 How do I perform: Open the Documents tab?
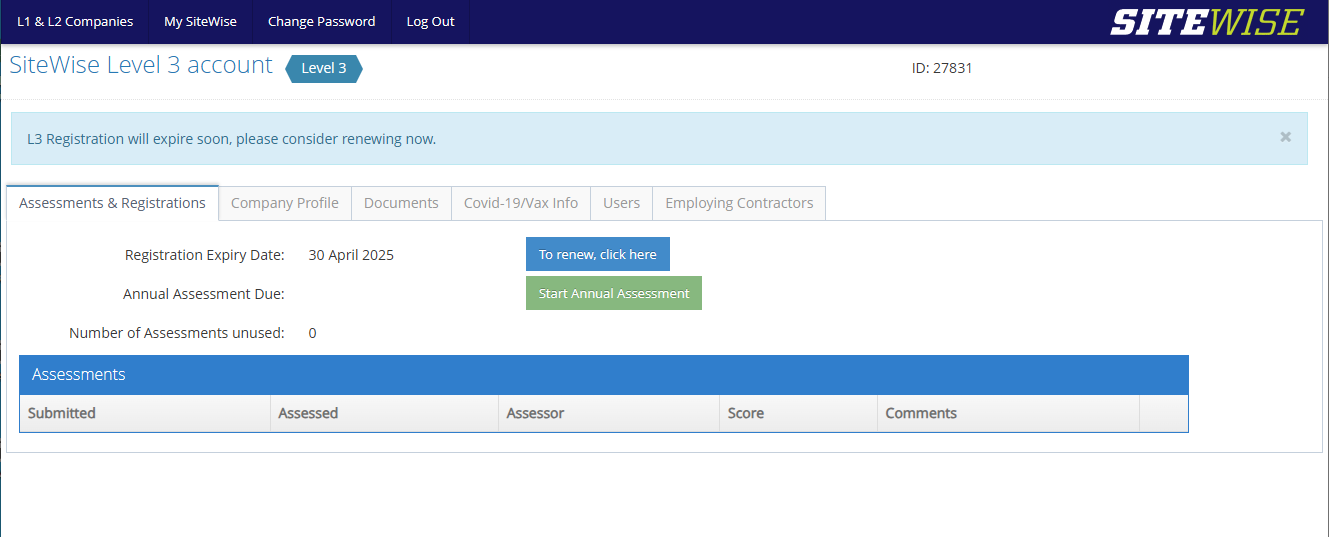tap(401, 203)
